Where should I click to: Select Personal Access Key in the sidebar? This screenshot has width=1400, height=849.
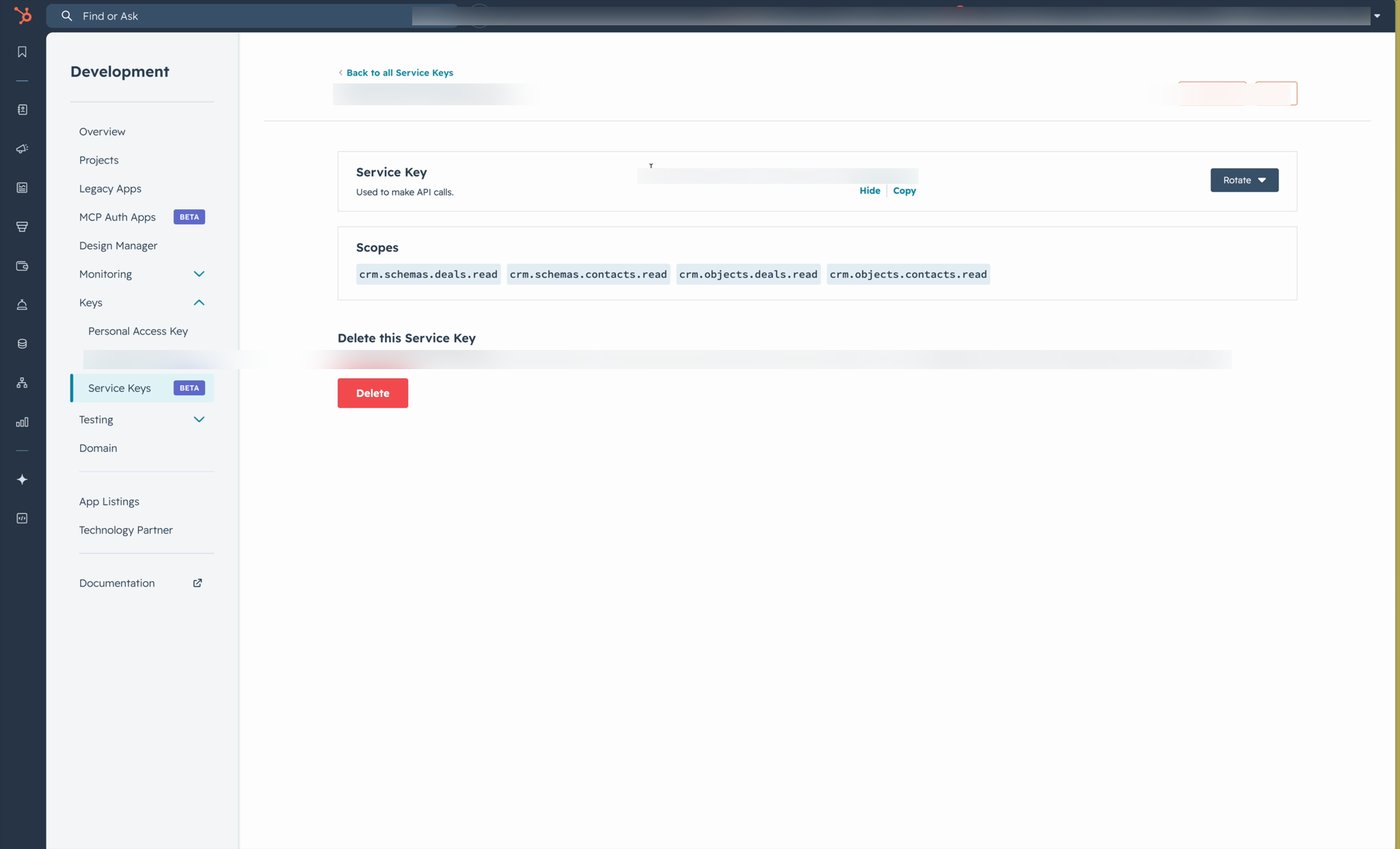[137, 331]
